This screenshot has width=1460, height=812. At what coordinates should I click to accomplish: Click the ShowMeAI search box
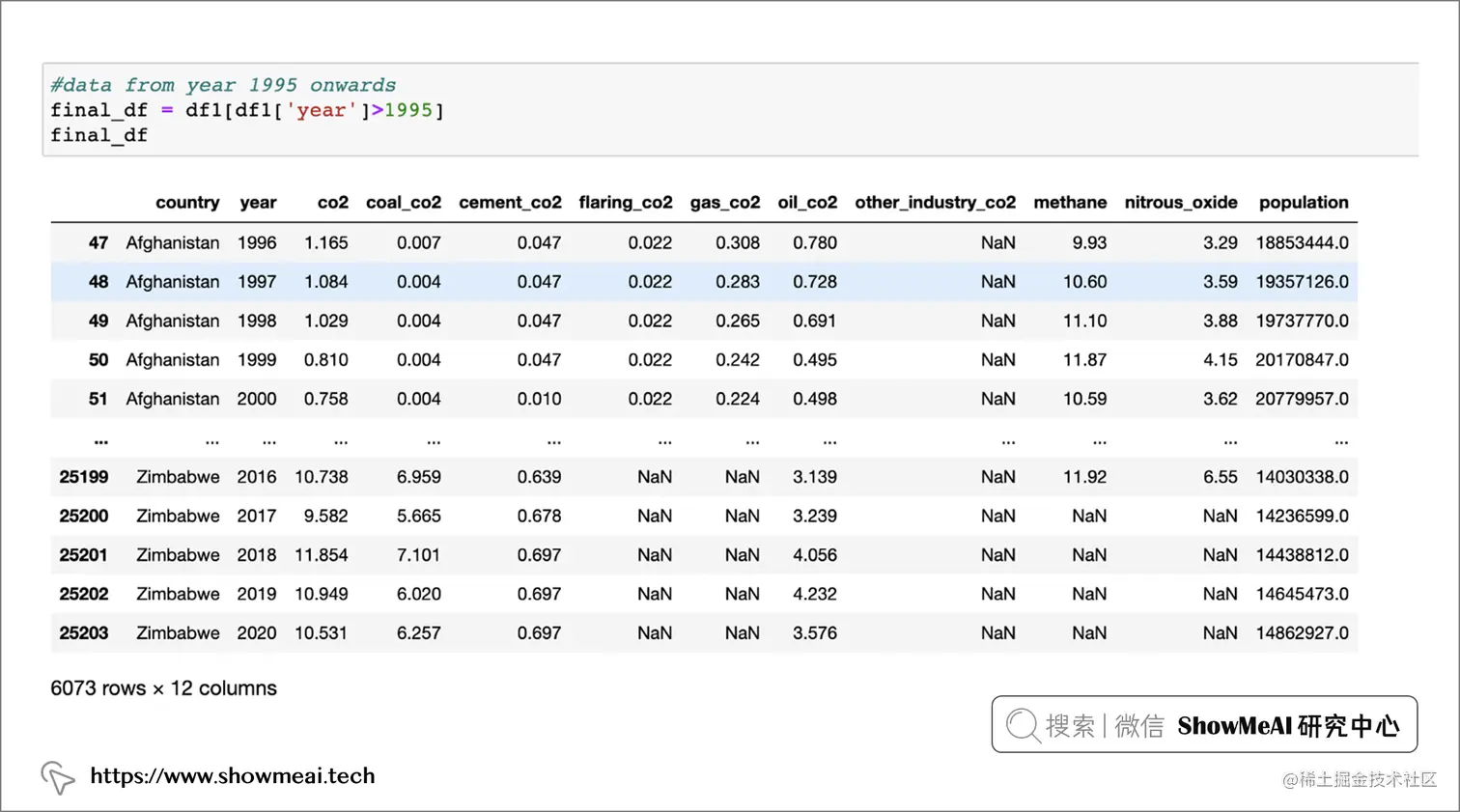click(x=1204, y=724)
